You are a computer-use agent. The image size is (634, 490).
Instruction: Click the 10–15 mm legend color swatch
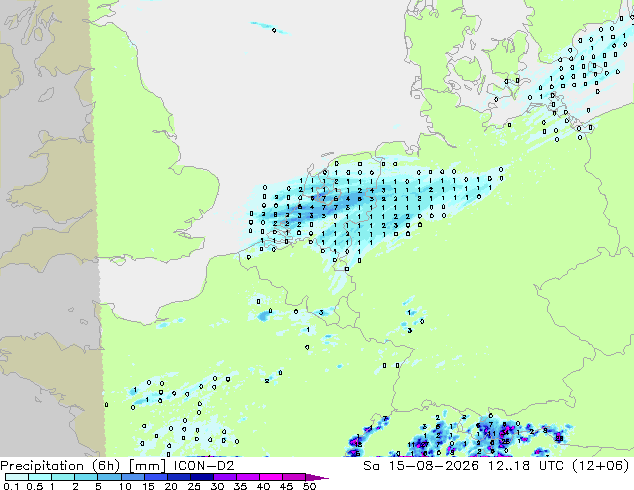pos(132,477)
